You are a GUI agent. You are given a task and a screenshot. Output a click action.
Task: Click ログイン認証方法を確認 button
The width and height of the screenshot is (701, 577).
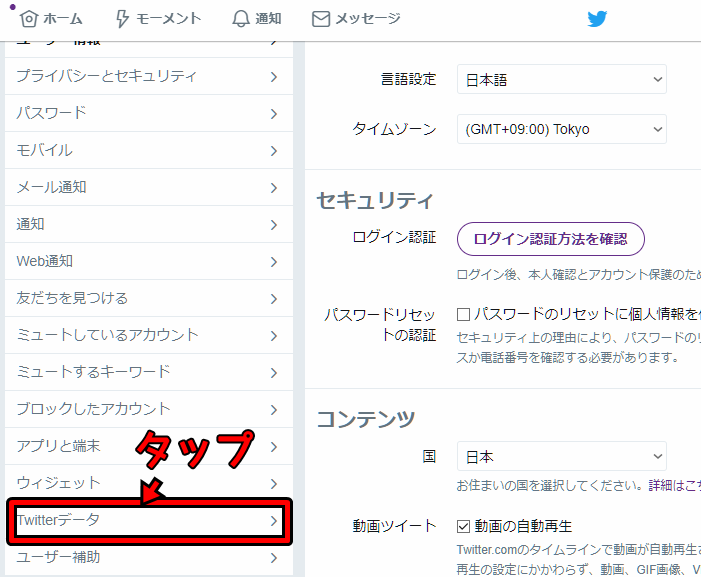click(551, 239)
